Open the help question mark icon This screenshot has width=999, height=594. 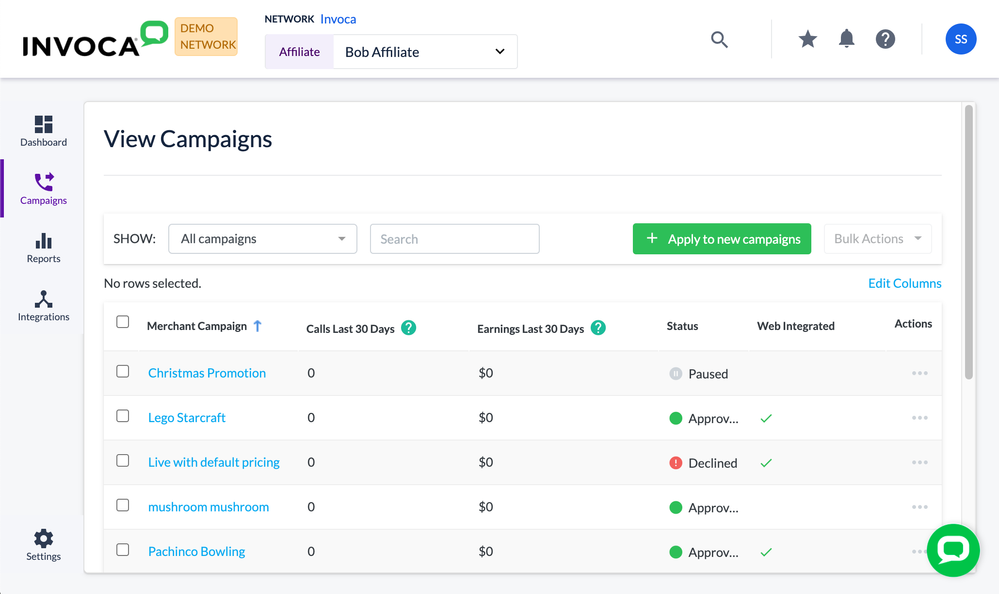click(885, 39)
